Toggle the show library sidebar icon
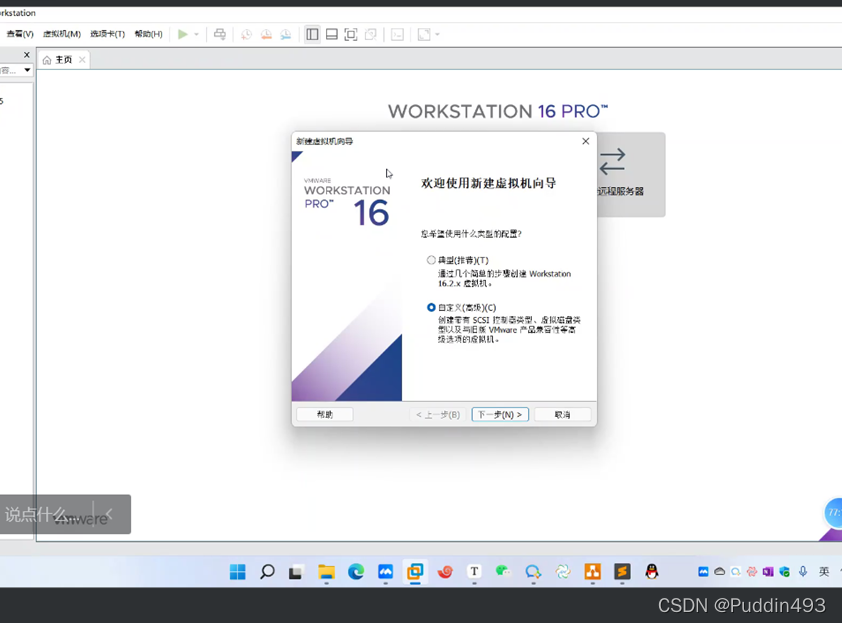The width and height of the screenshot is (842, 623). (x=312, y=34)
